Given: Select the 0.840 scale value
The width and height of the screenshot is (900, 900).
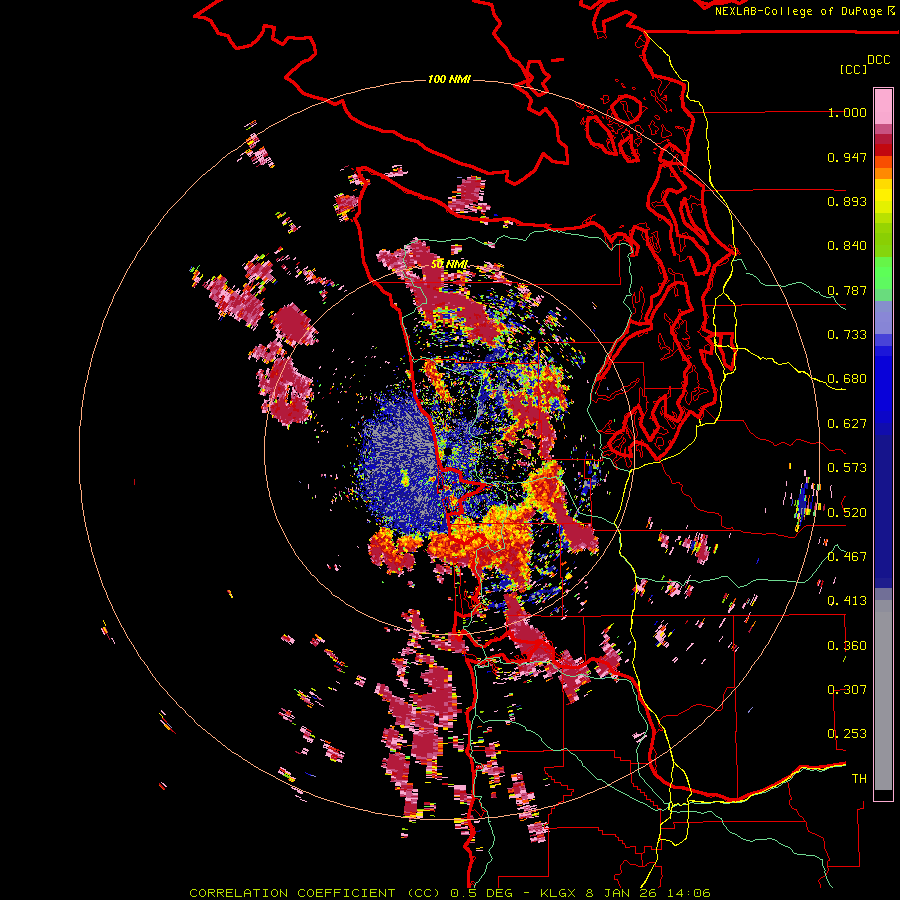Looking at the screenshot, I should [x=847, y=246].
